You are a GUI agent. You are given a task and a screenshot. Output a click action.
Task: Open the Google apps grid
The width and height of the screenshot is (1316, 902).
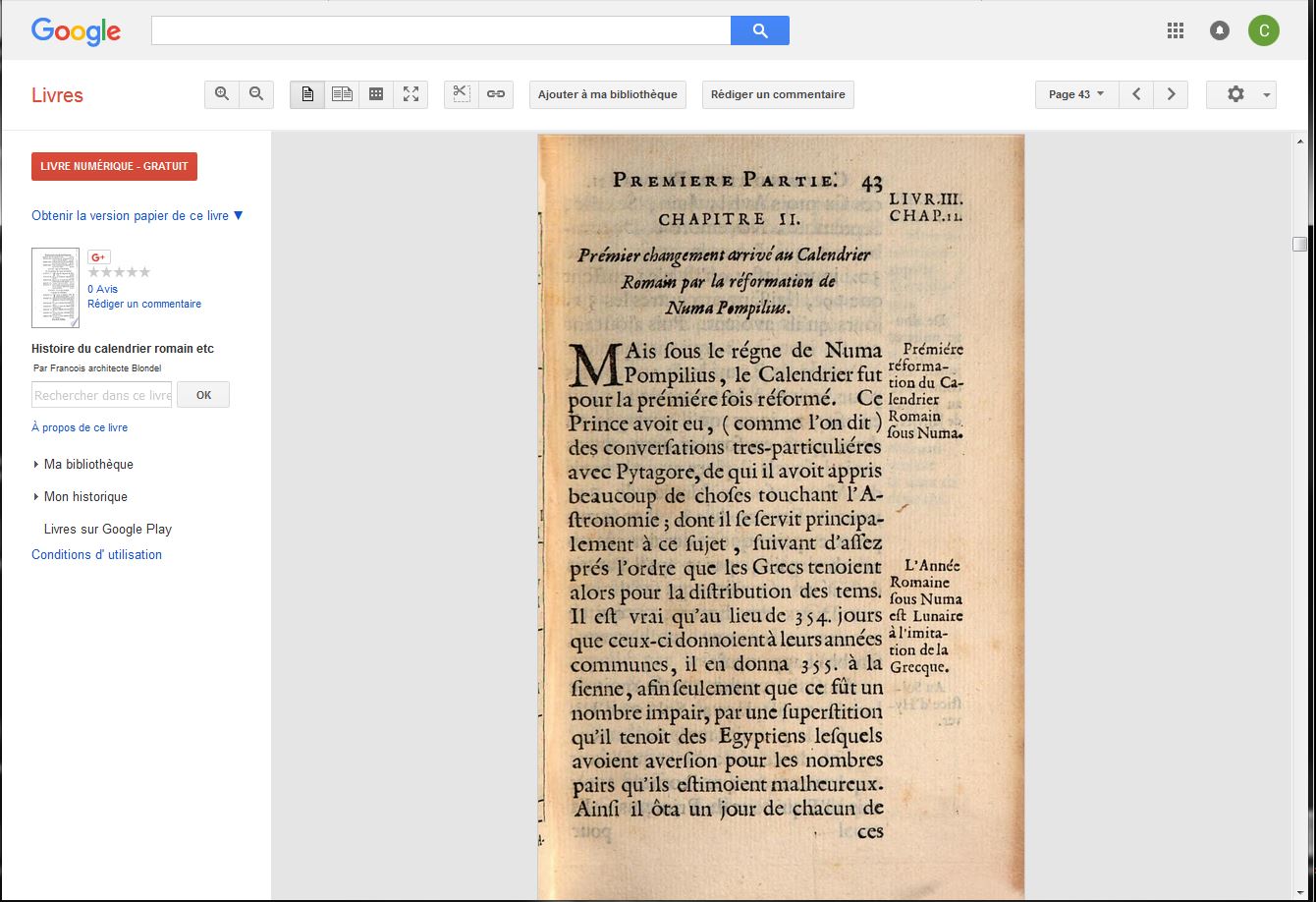tap(1176, 30)
